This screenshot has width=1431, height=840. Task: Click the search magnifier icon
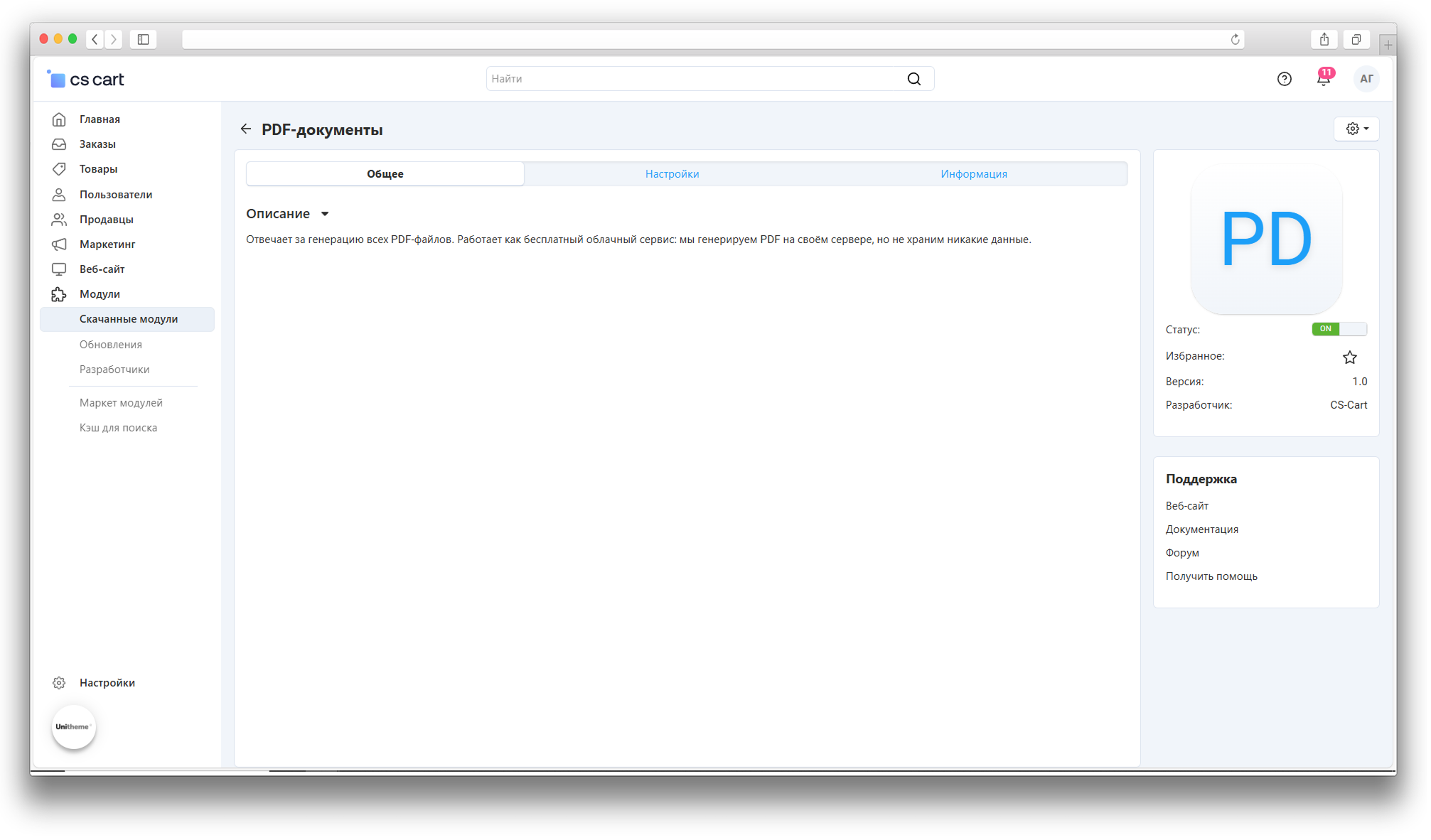[x=914, y=79]
